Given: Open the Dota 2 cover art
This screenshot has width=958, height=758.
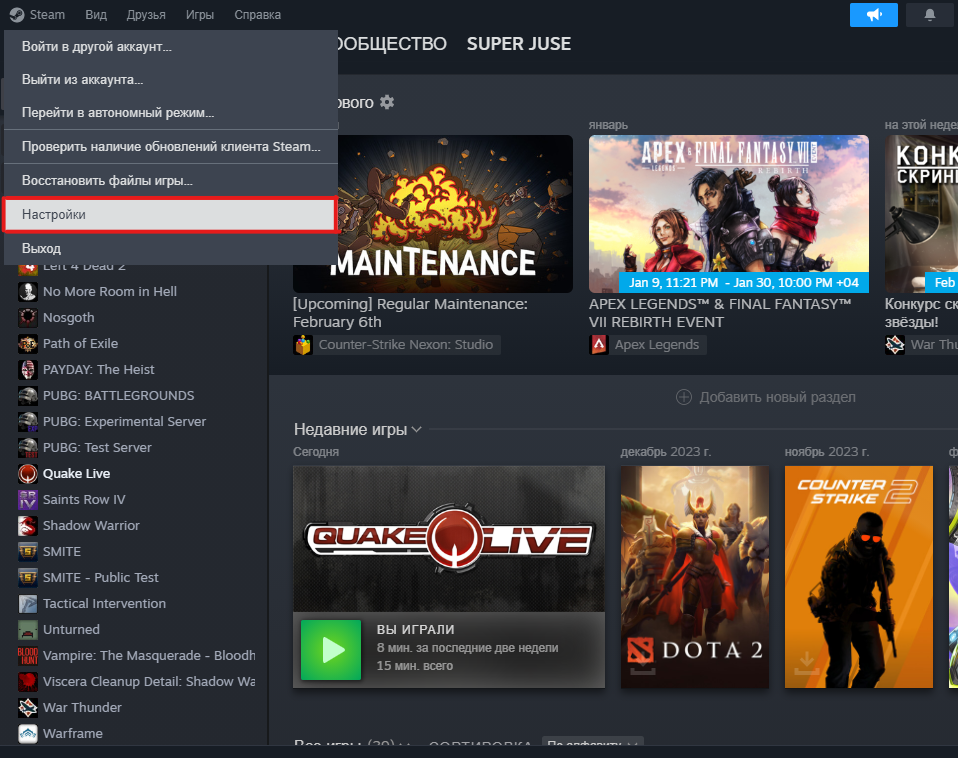Looking at the screenshot, I should (x=695, y=577).
